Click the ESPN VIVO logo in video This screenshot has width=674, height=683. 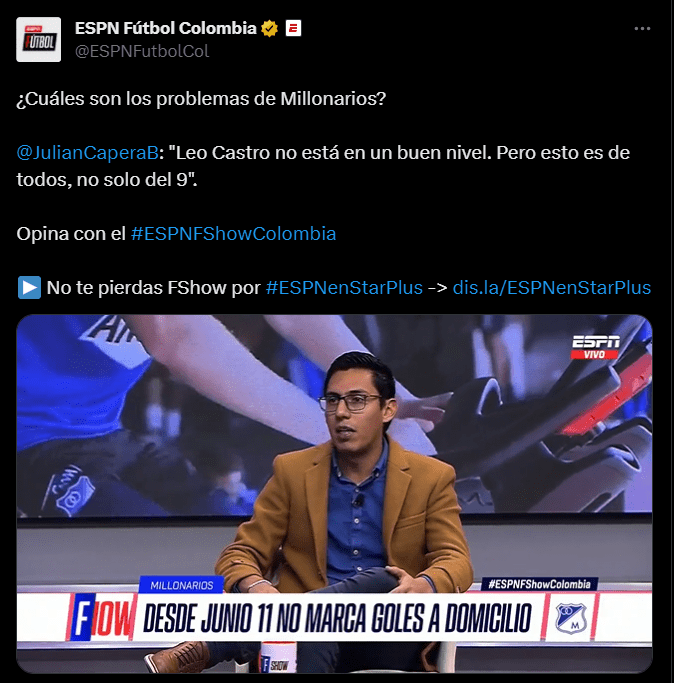pyautogui.click(x=595, y=347)
